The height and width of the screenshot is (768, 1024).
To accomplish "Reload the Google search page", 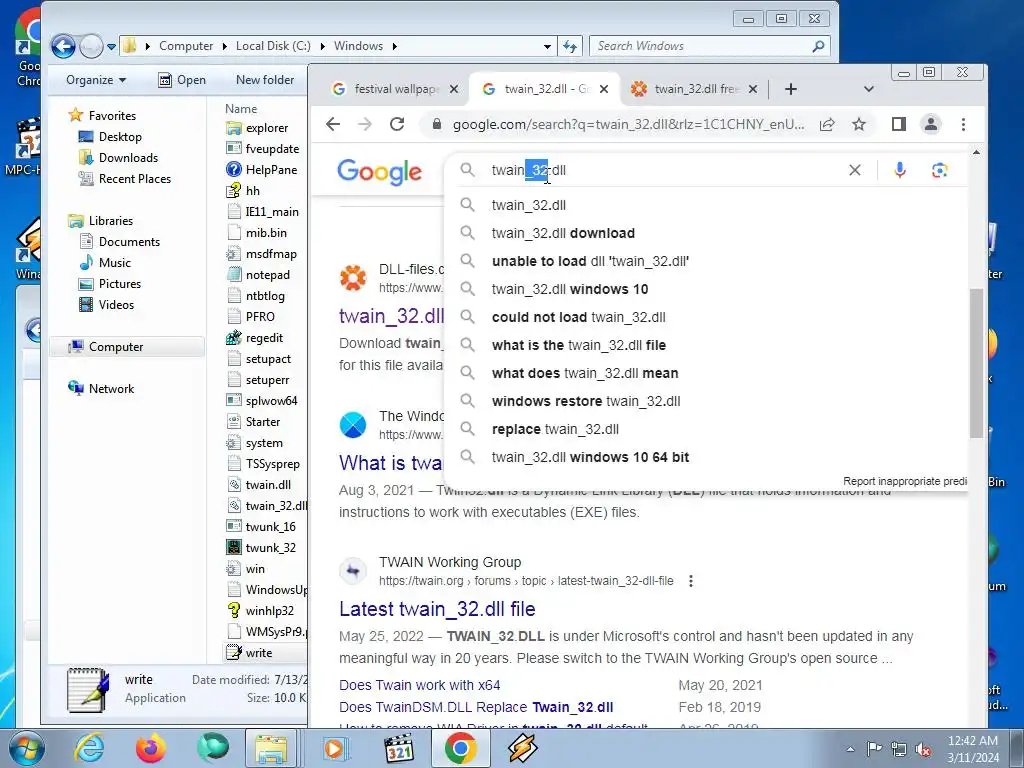I will [397, 124].
